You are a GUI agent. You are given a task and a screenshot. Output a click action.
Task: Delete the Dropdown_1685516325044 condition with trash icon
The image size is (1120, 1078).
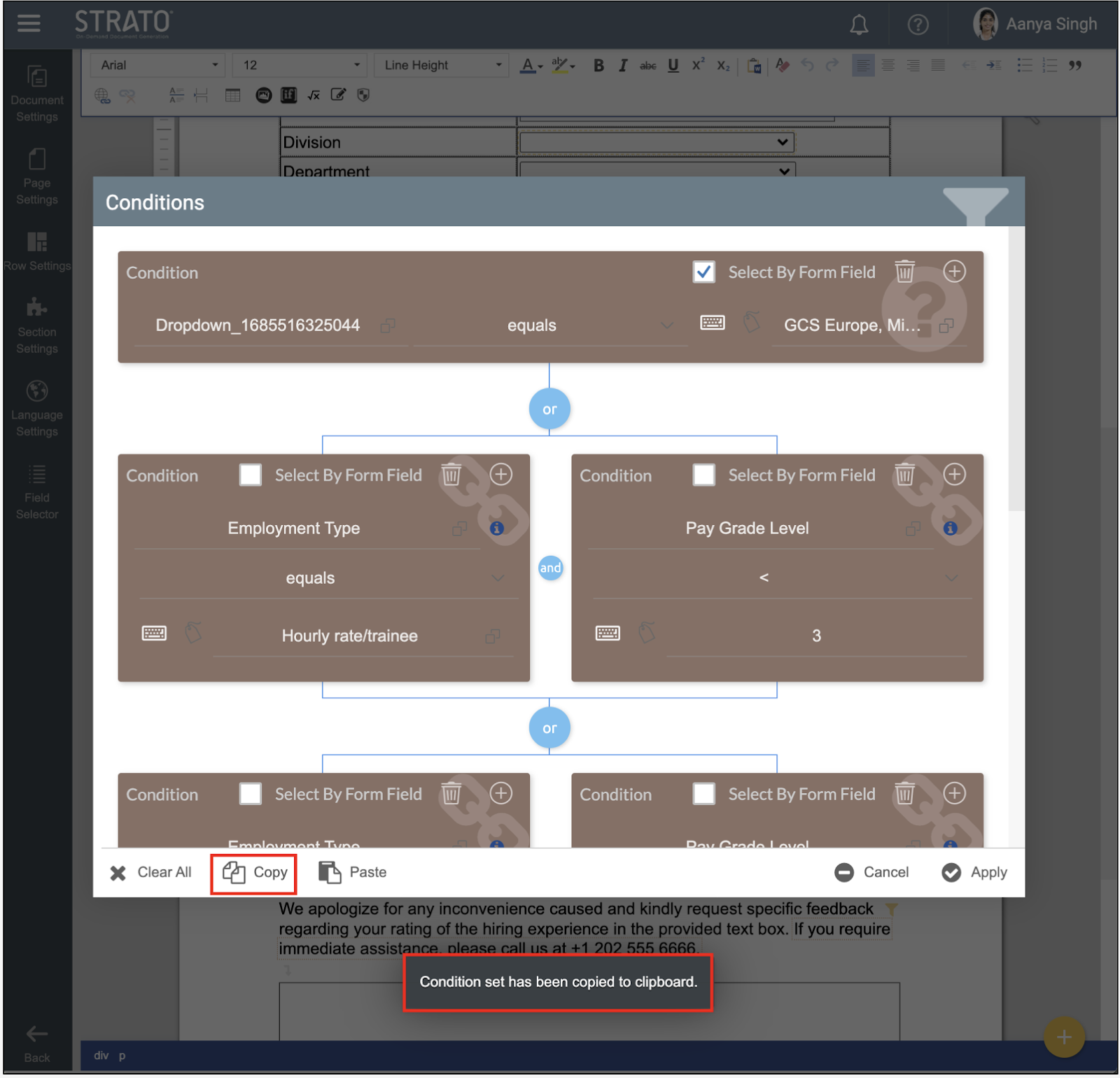[x=904, y=272]
